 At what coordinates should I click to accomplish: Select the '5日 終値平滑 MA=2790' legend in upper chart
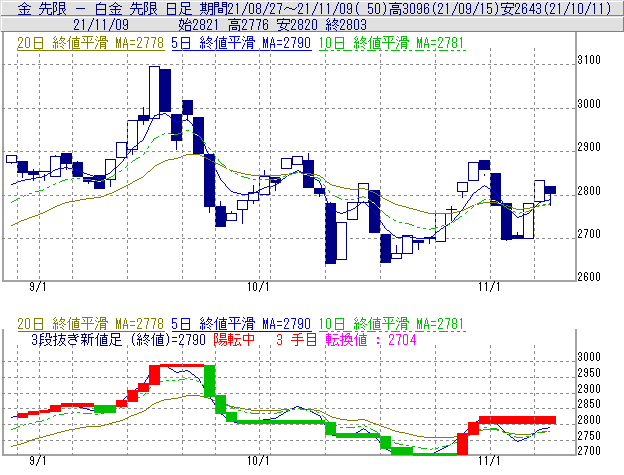(241, 43)
